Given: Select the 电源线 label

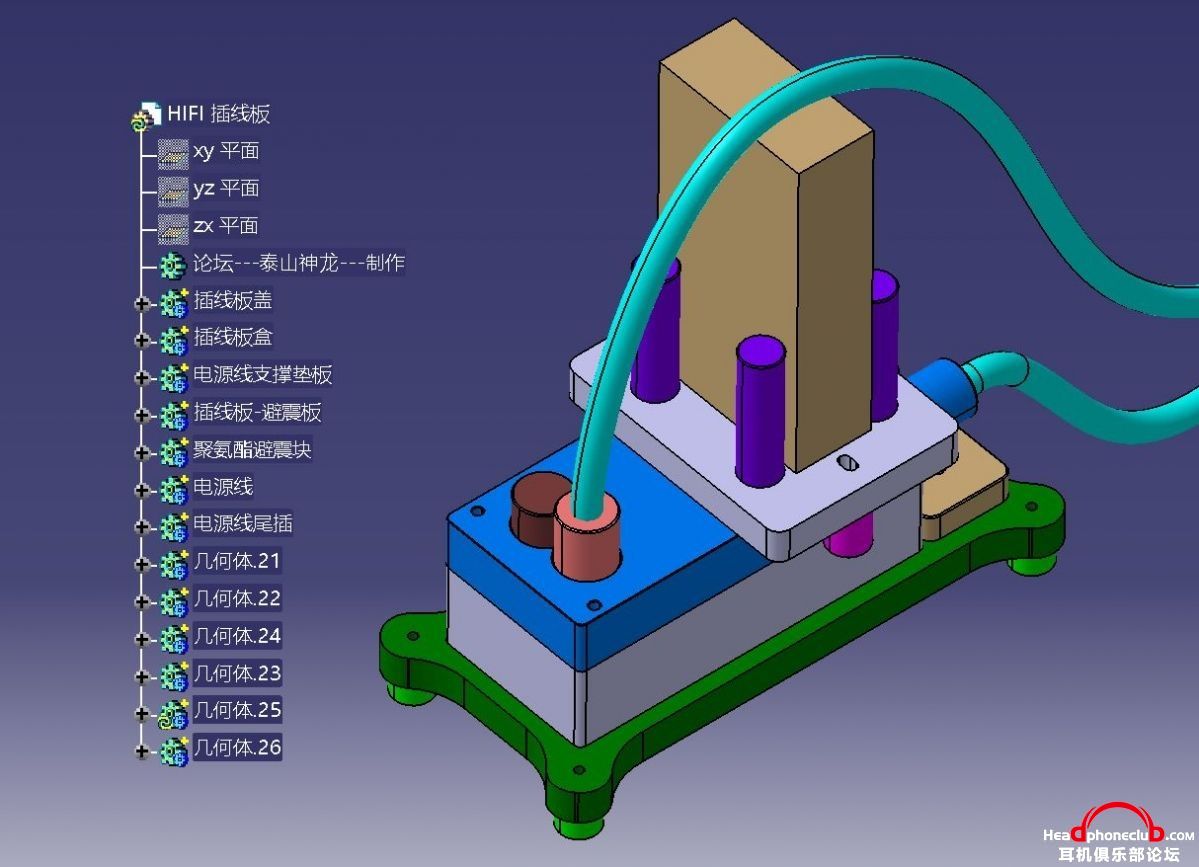Looking at the screenshot, I should point(223,487).
